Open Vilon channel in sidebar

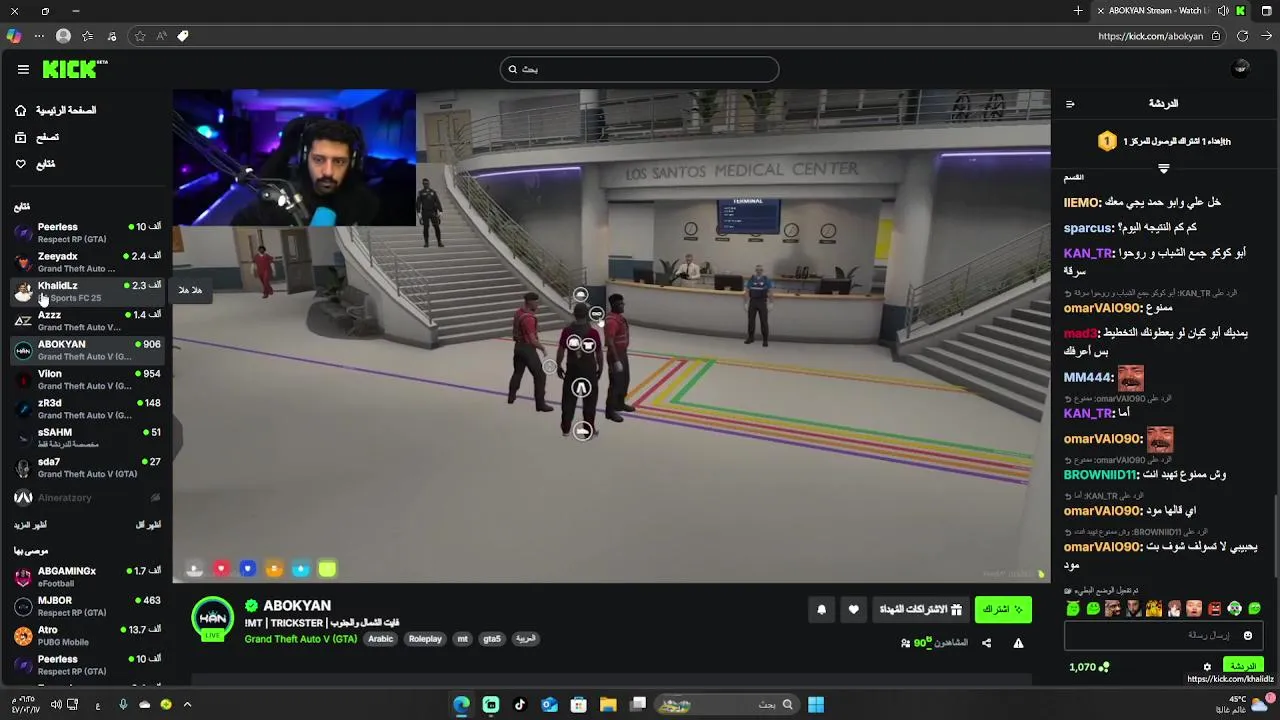coord(87,379)
